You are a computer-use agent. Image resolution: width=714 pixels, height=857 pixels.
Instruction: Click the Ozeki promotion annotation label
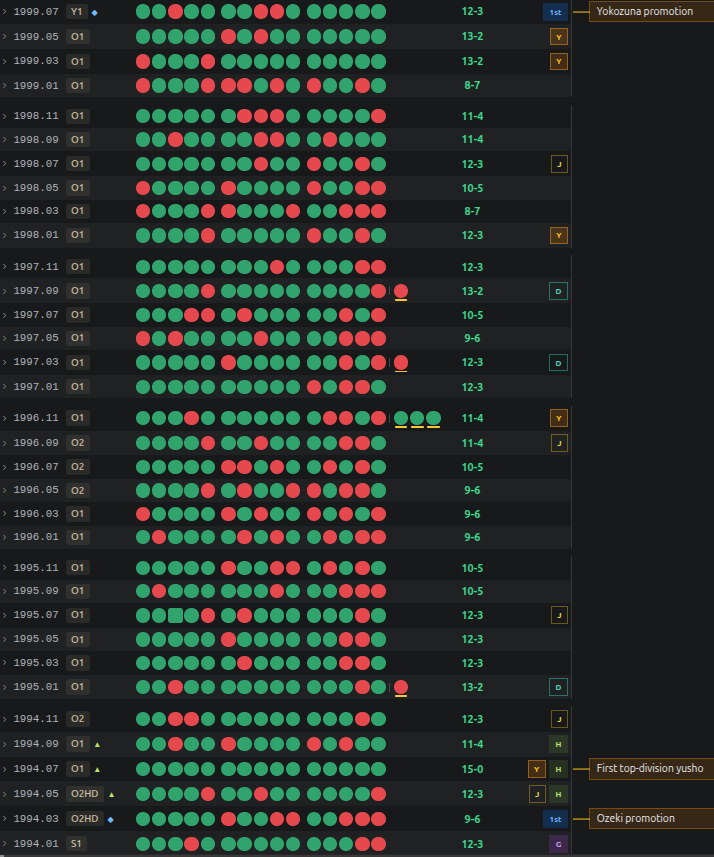pyautogui.click(x=635, y=818)
